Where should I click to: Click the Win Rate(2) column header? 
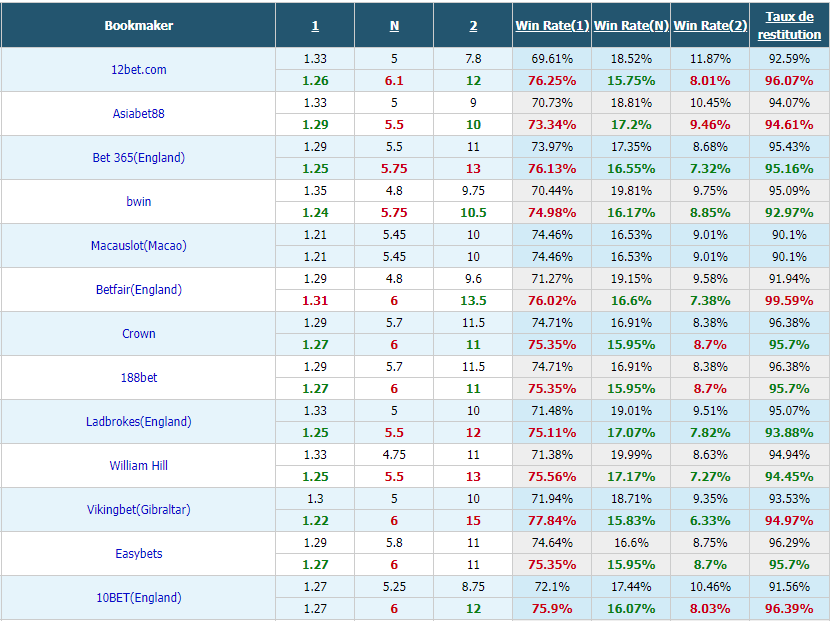[x=710, y=25]
